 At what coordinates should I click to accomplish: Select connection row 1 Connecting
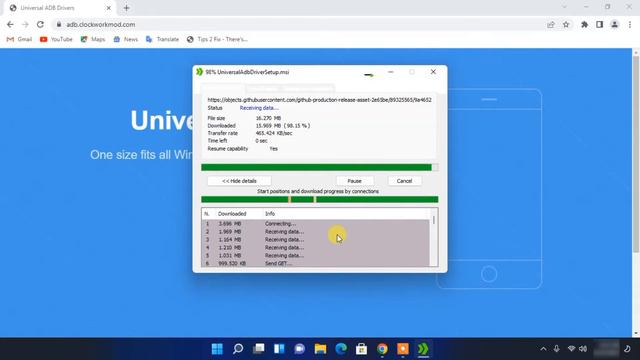coord(316,224)
